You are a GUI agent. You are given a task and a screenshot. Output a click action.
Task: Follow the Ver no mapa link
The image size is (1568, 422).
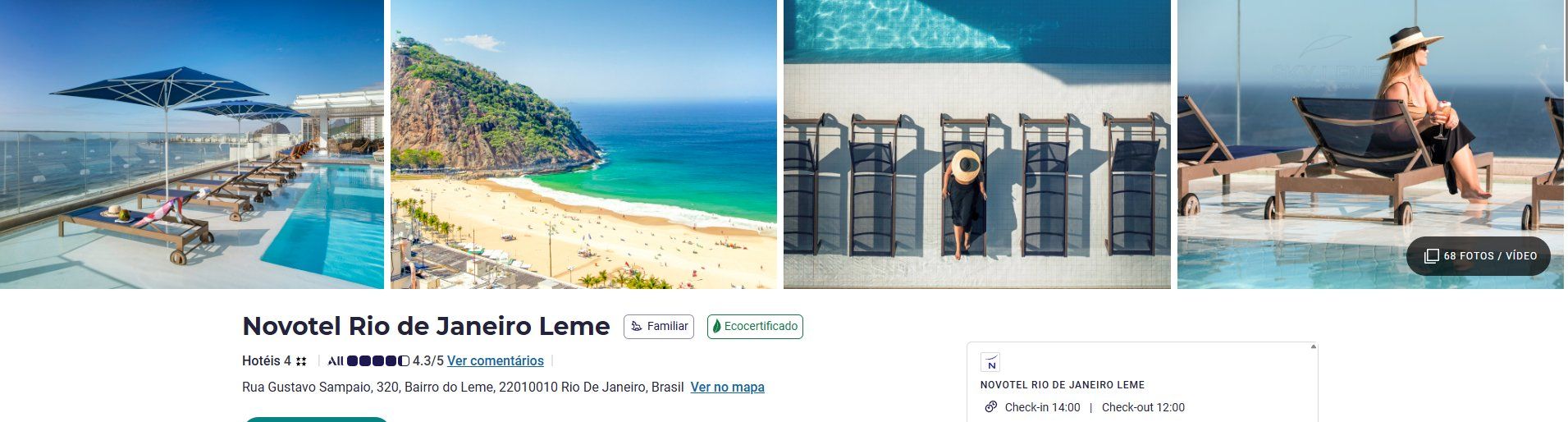(x=728, y=388)
